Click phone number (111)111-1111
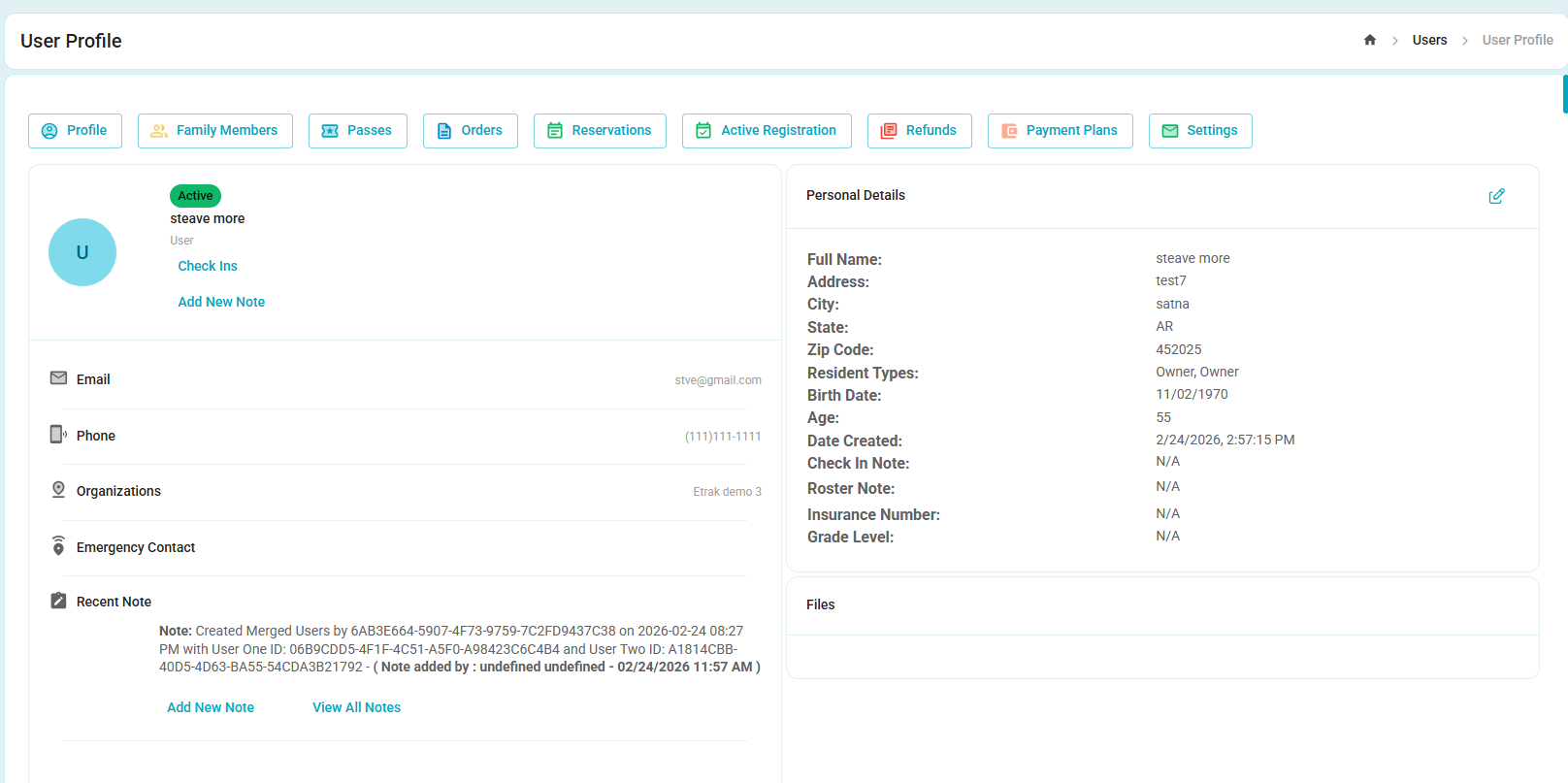Screen dimensions: 1568x783 pos(723,437)
